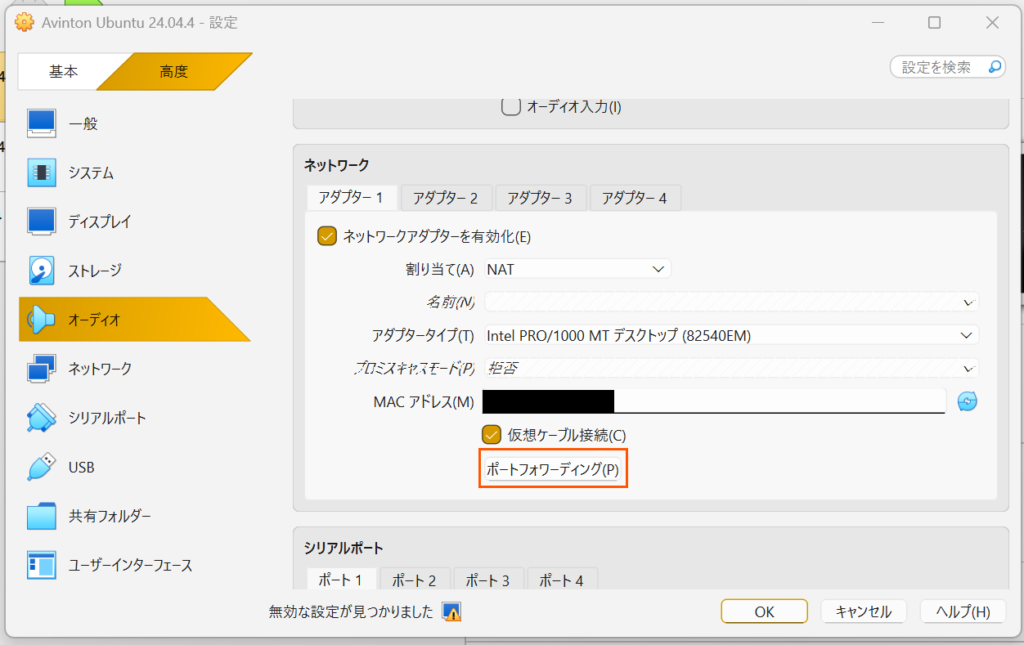
Task: Select the アダプター 2 tab
Action: click(x=445, y=198)
